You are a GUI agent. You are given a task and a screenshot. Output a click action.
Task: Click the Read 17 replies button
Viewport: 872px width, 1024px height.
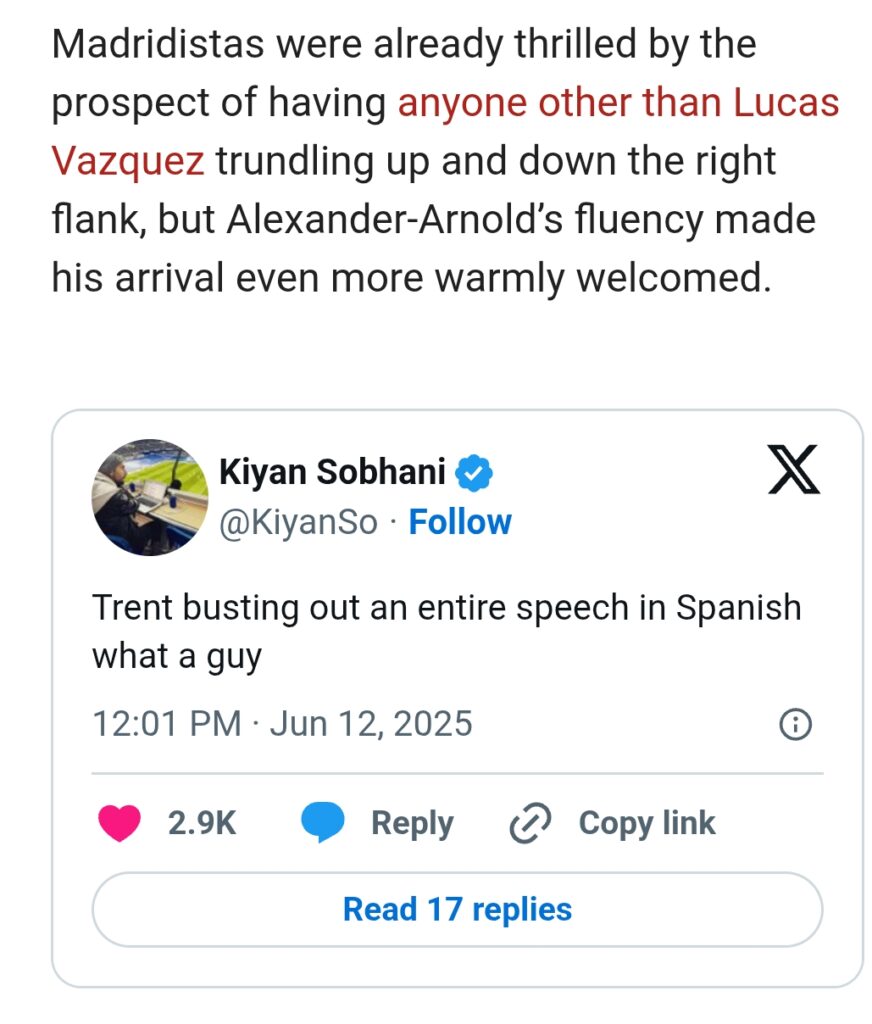click(x=457, y=910)
